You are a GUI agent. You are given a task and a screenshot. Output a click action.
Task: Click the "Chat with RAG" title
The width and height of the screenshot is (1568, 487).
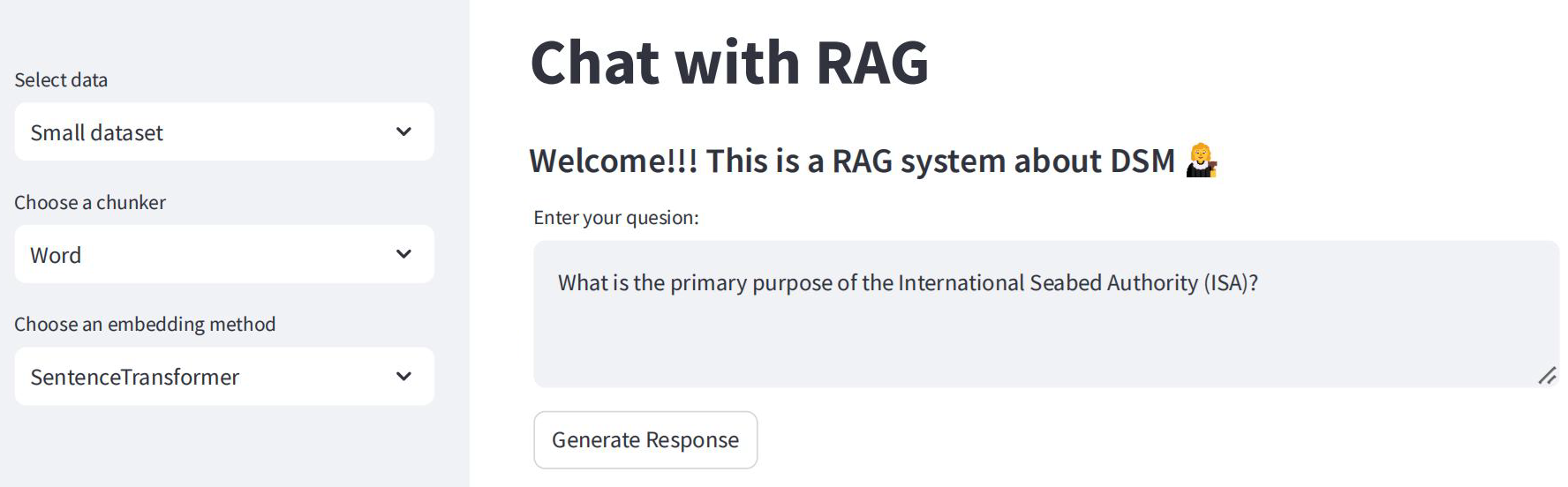[729, 63]
